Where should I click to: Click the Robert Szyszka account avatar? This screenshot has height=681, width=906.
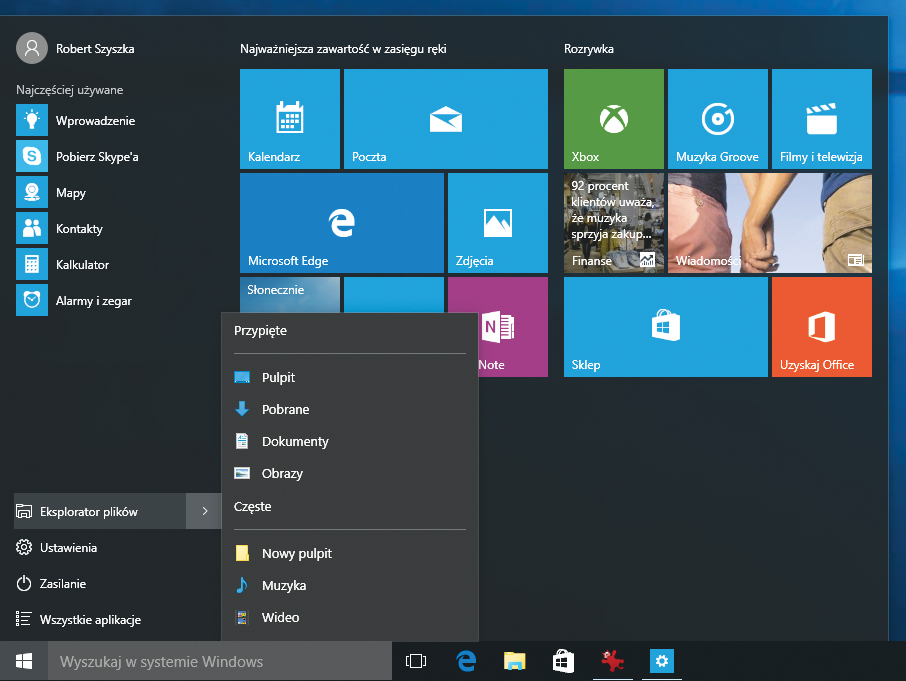29,47
